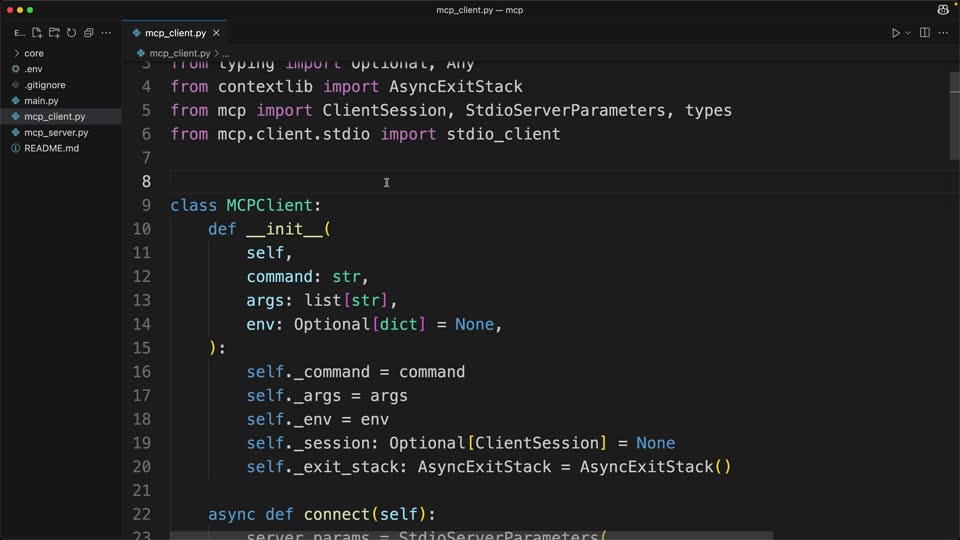Click the gear icon beside .env
Screen dimensions: 960x540
tap(15, 69)
